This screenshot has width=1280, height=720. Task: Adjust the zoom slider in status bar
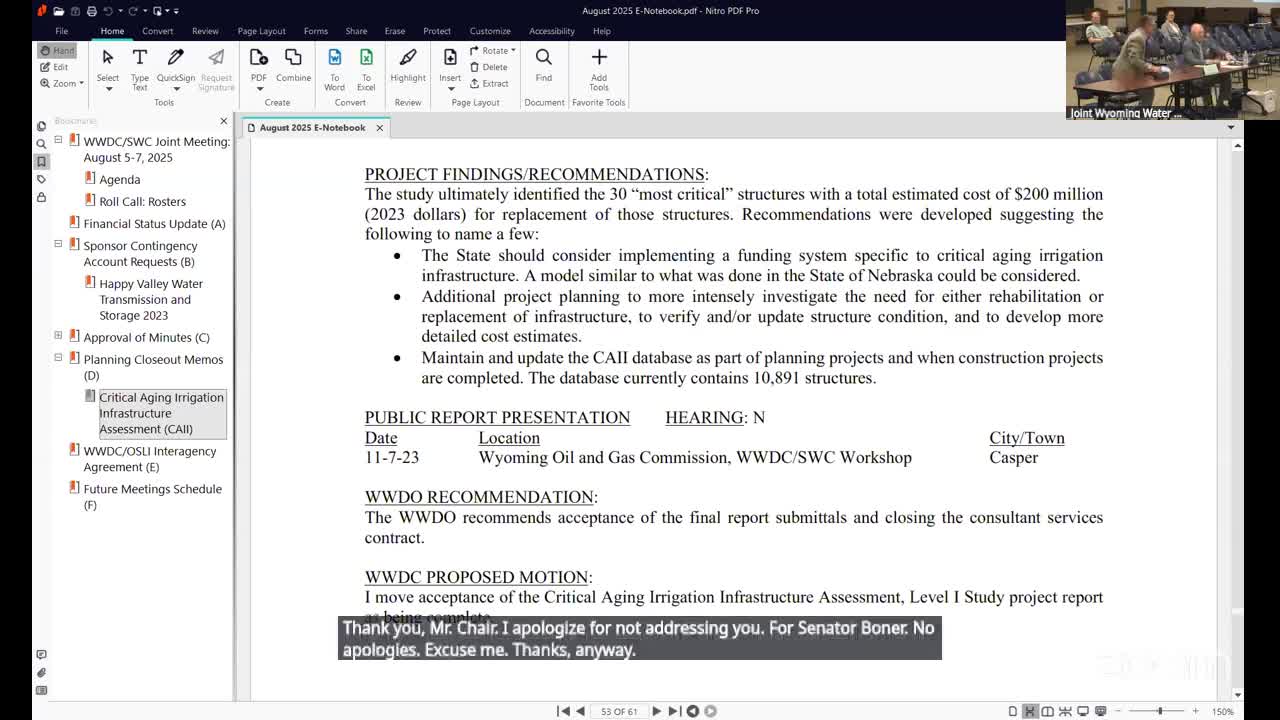pyautogui.click(x=1160, y=711)
